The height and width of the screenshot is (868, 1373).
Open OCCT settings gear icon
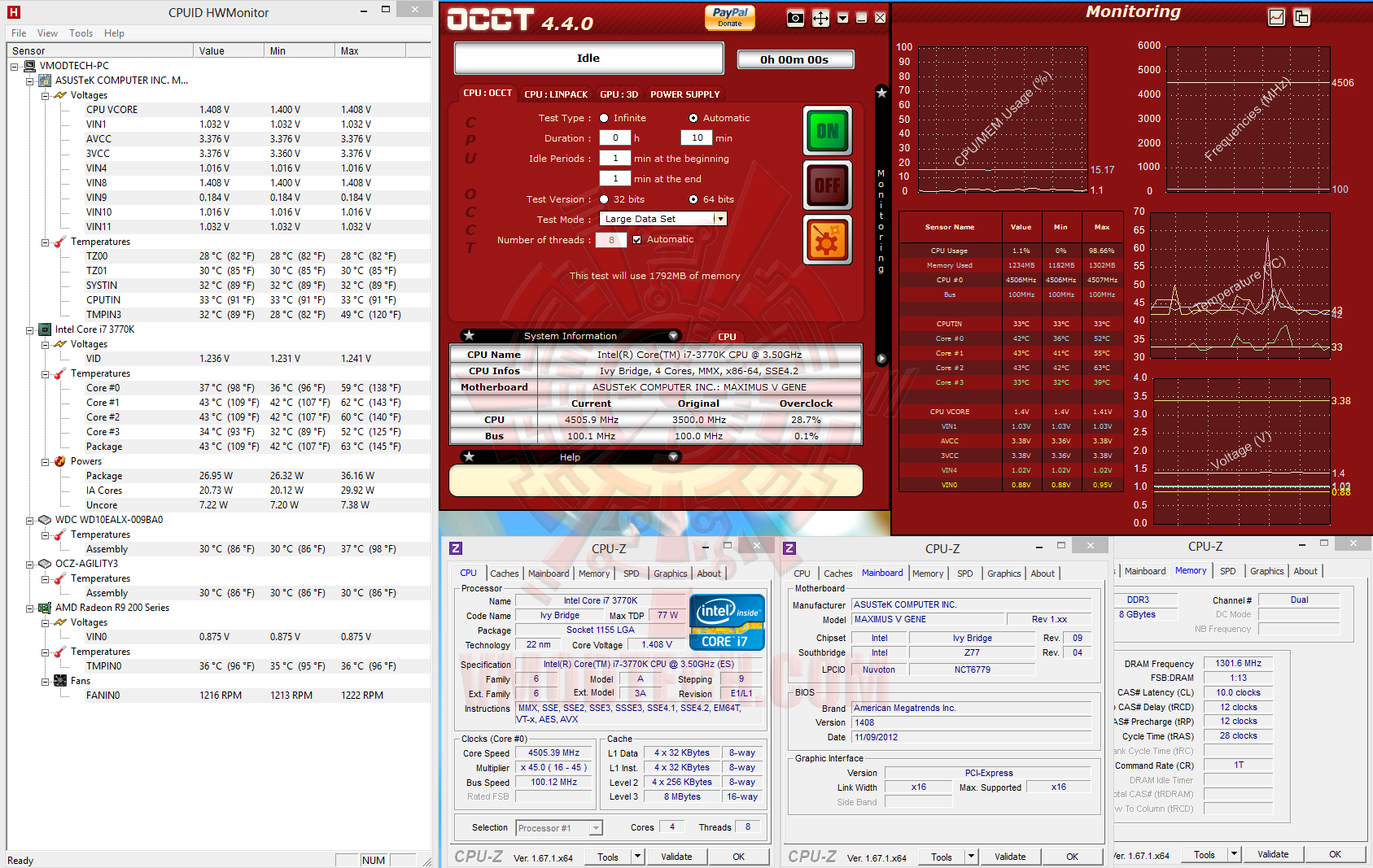click(827, 240)
